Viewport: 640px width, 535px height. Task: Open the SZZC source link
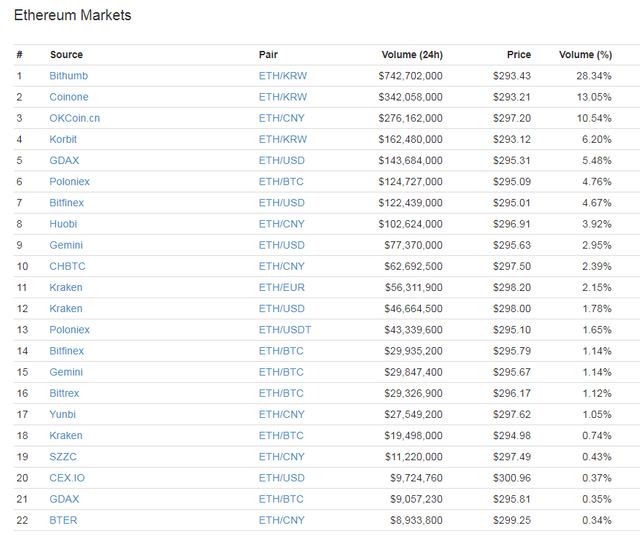coord(63,457)
